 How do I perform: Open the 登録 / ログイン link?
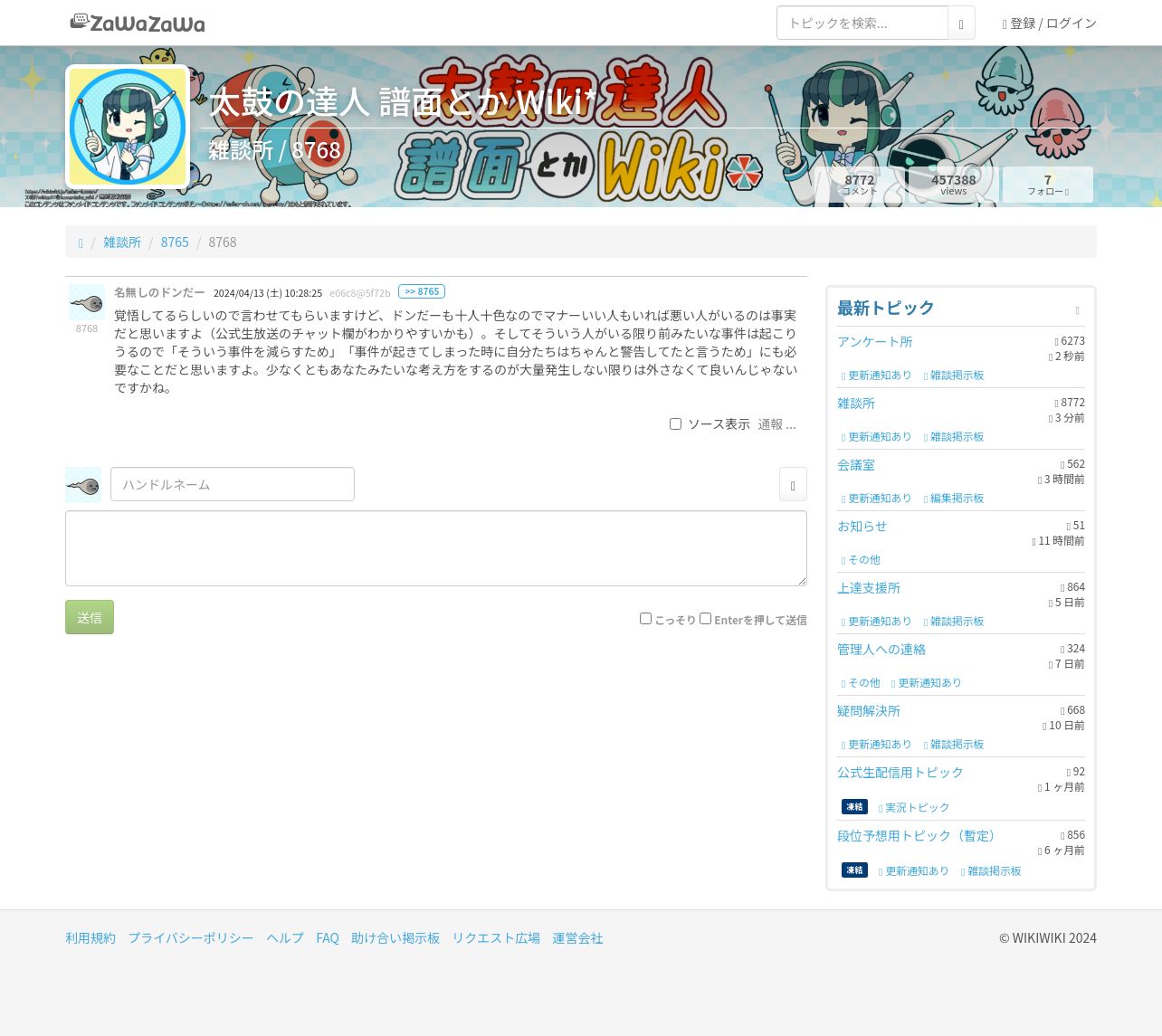[1049, 23]
